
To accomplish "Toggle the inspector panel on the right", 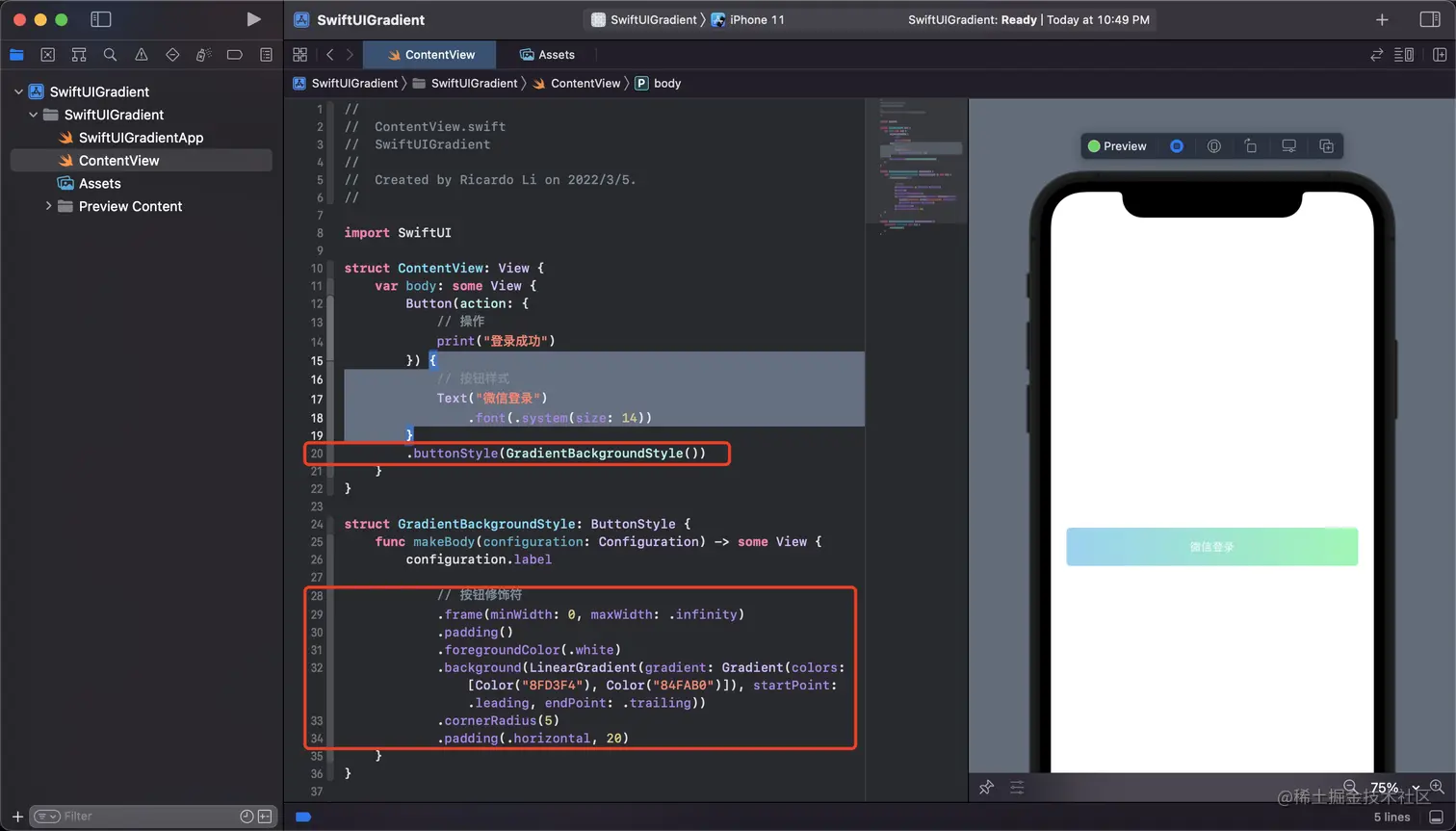I will [x=1430, y=19].
